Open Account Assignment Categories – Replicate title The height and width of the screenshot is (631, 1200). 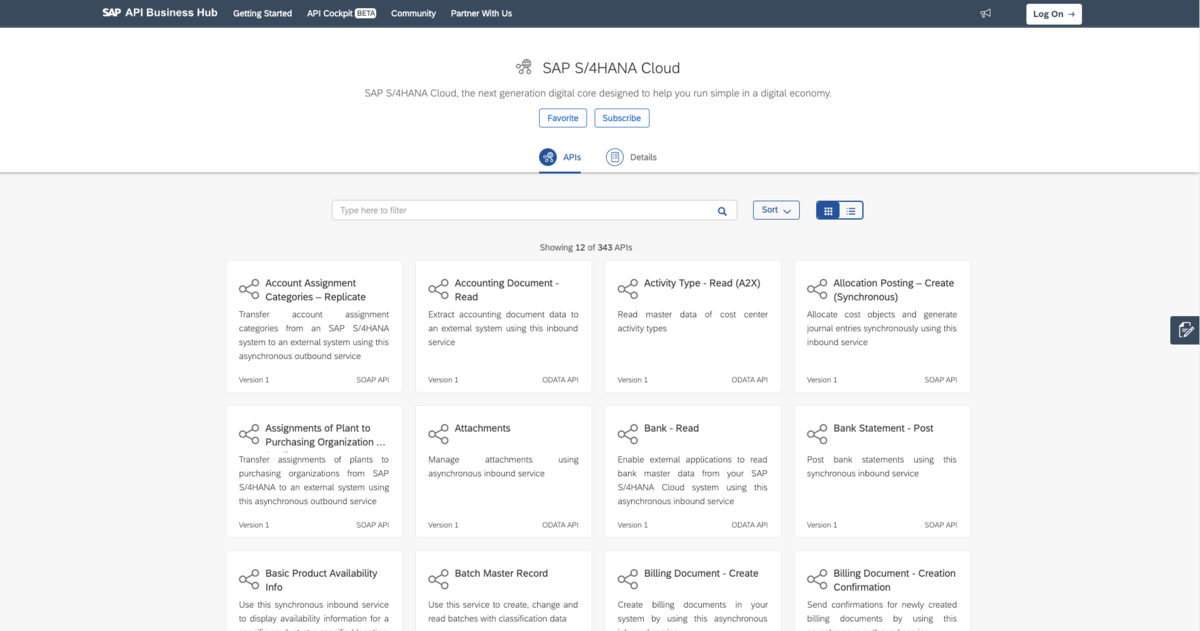pyautogui.click(x=315, y=290)
